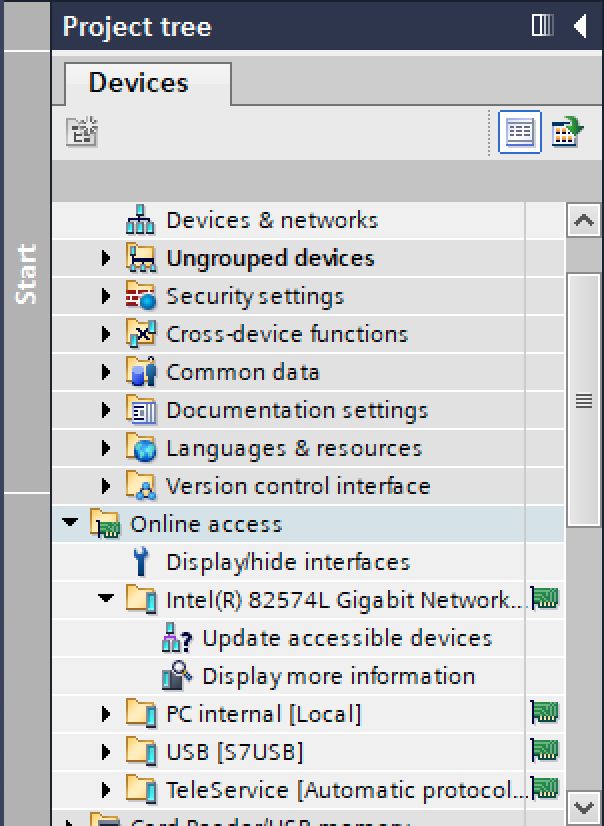The image size is (604, 826).
Task: Click the Languages & resources globe icon
Action: (x=140, y=449)
